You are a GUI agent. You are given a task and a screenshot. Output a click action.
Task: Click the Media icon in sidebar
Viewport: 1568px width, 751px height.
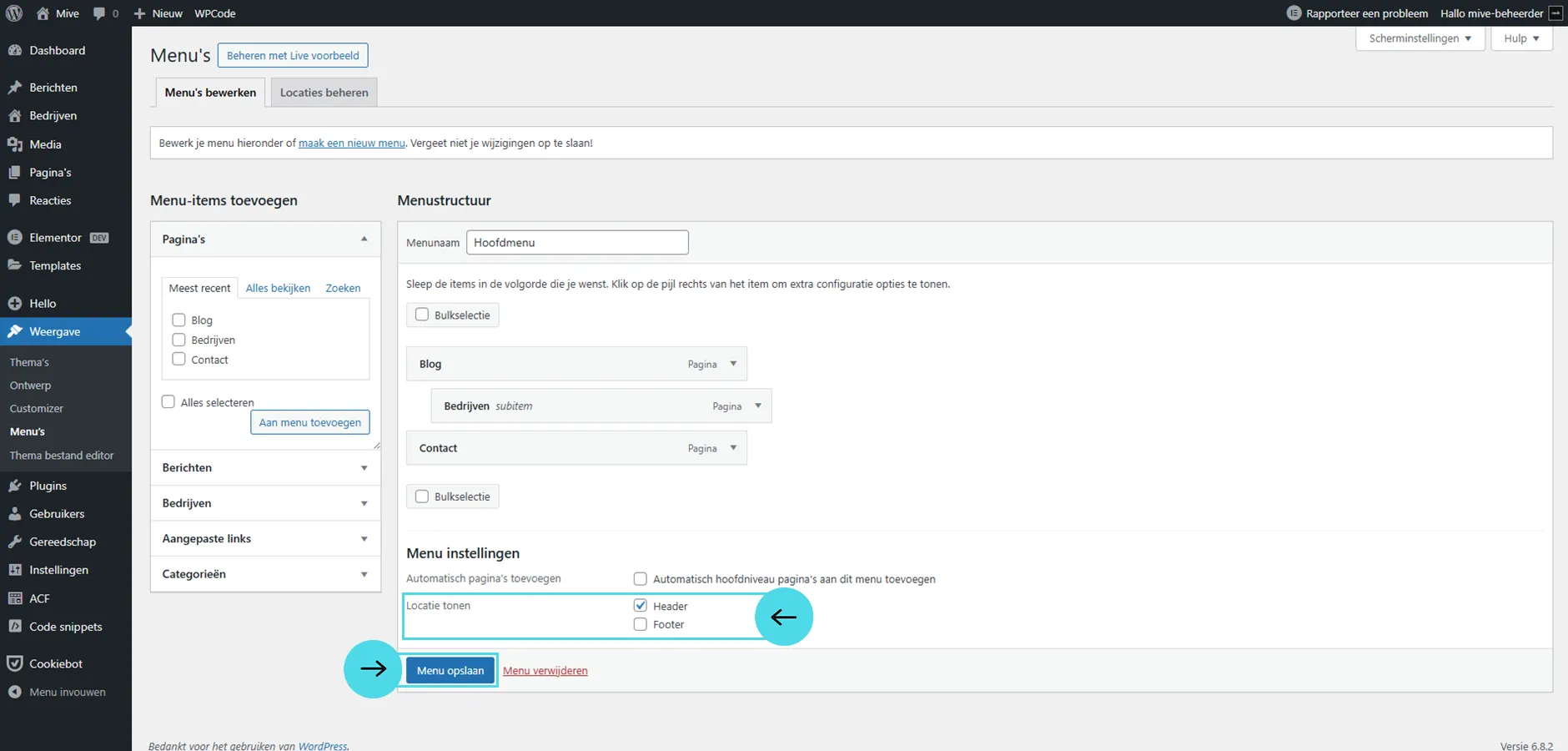14,144
